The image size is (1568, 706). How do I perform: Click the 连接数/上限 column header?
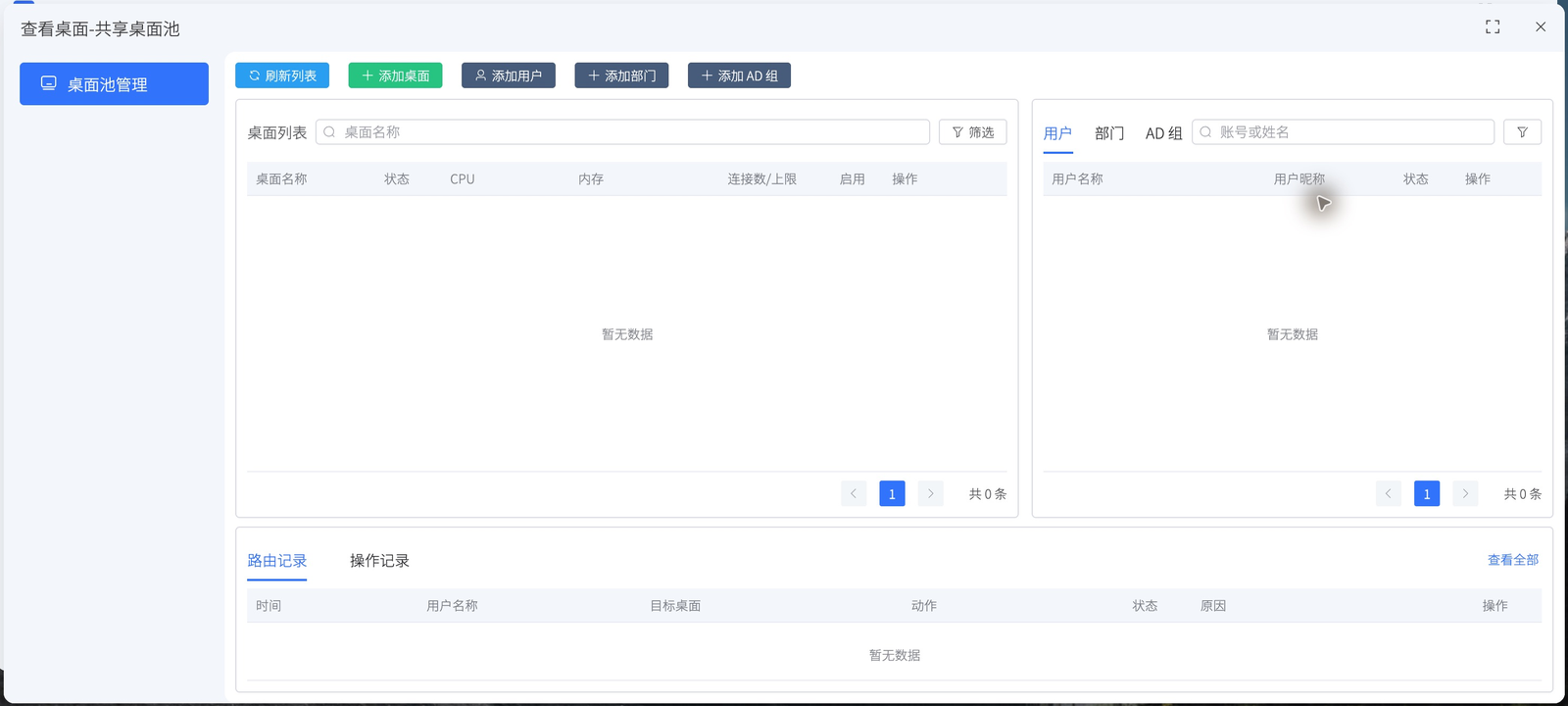click(x=761, y=179)
